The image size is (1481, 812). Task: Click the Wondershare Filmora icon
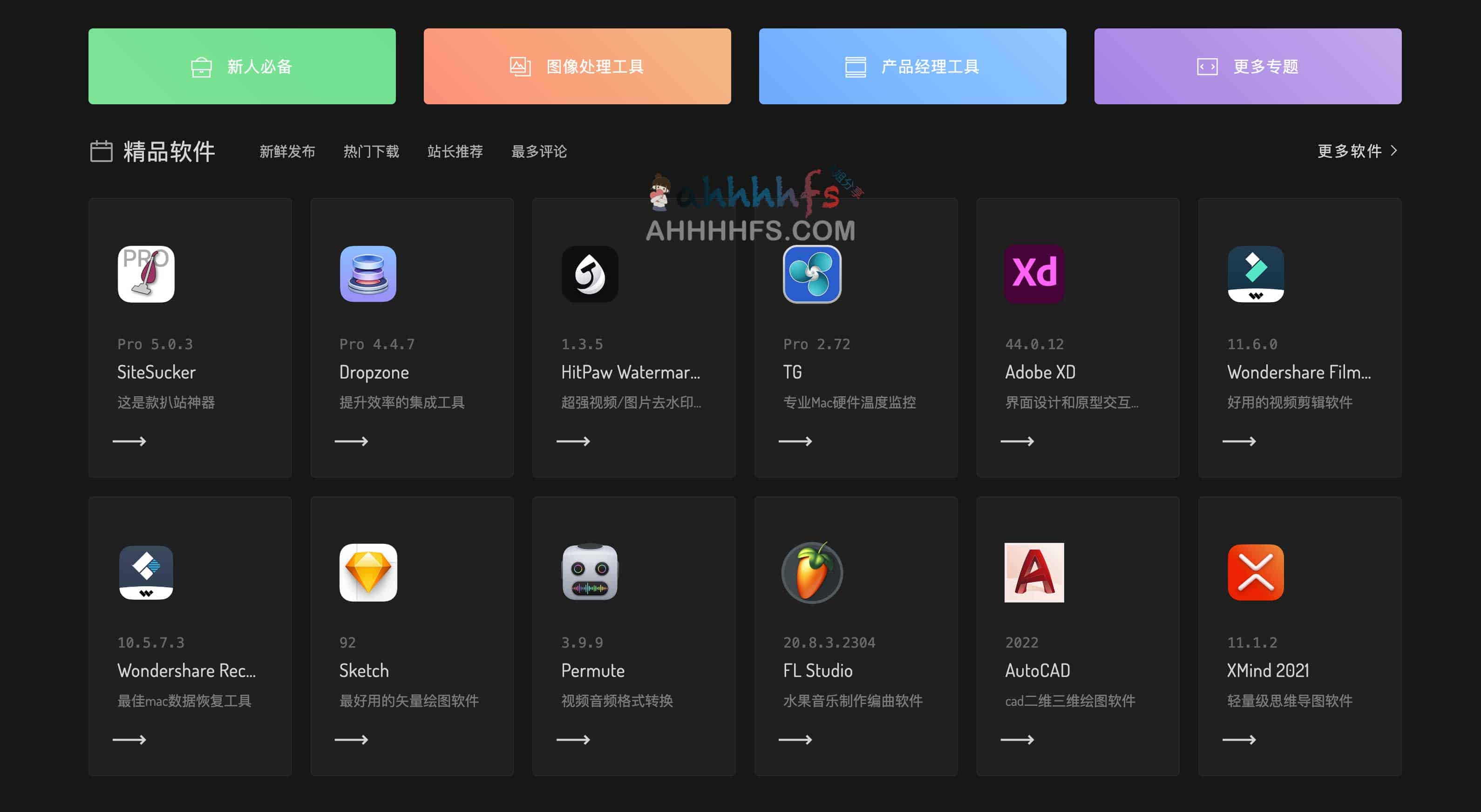tap(1256, 274)
